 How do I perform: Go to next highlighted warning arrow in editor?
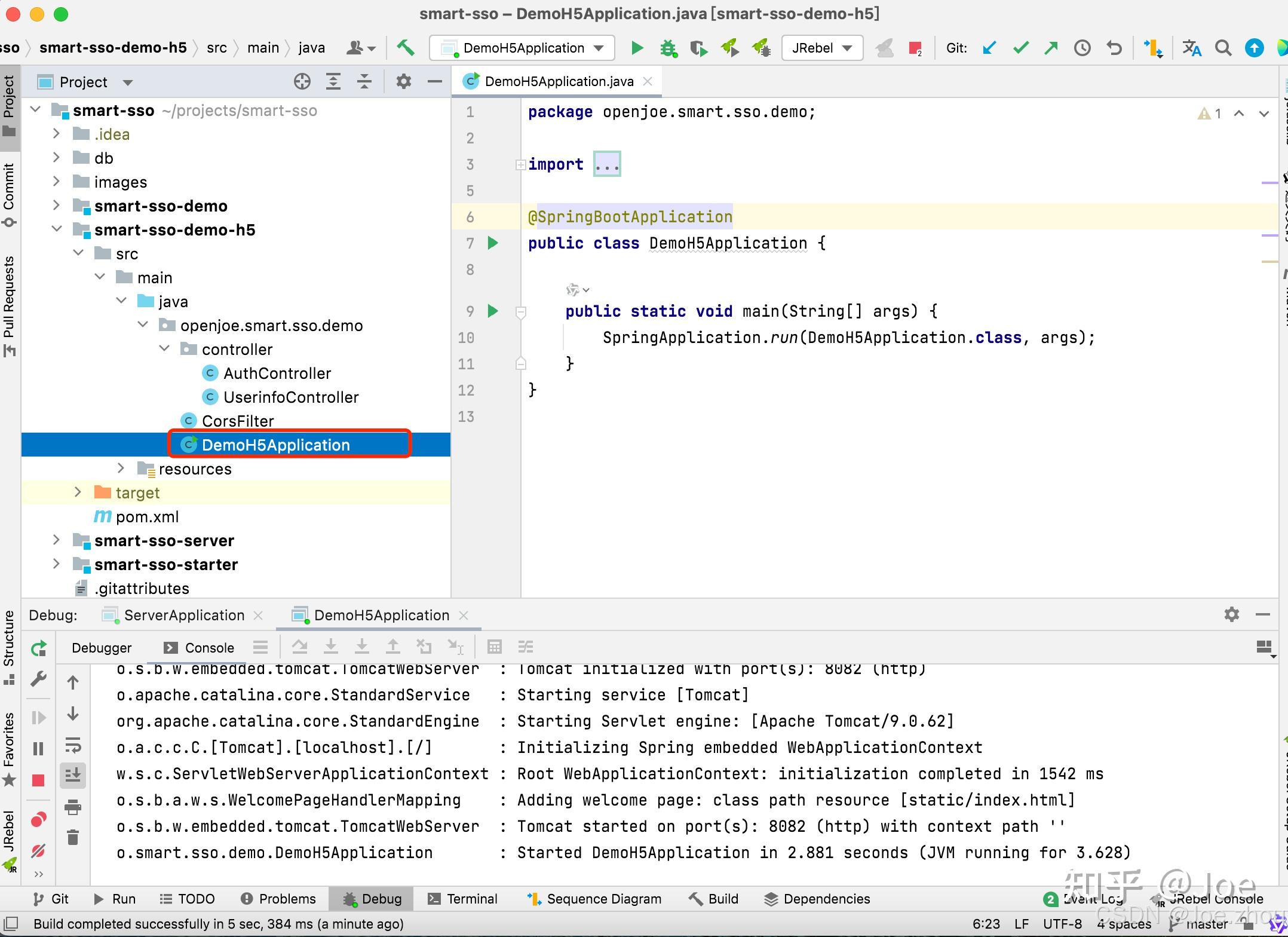[x=1264, y=114]
